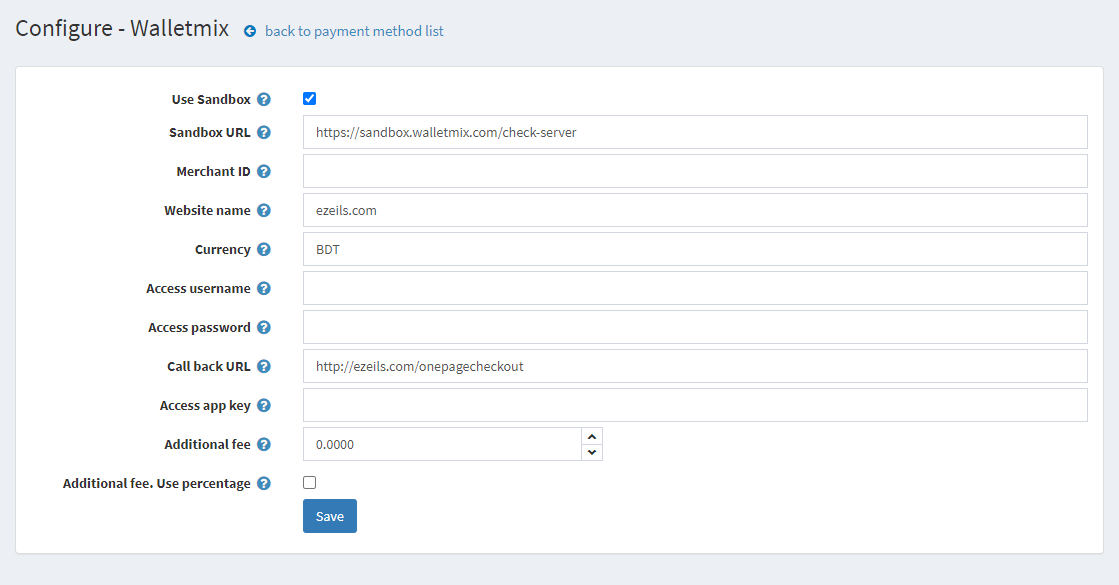Click the Merchant ID label text

213,171
